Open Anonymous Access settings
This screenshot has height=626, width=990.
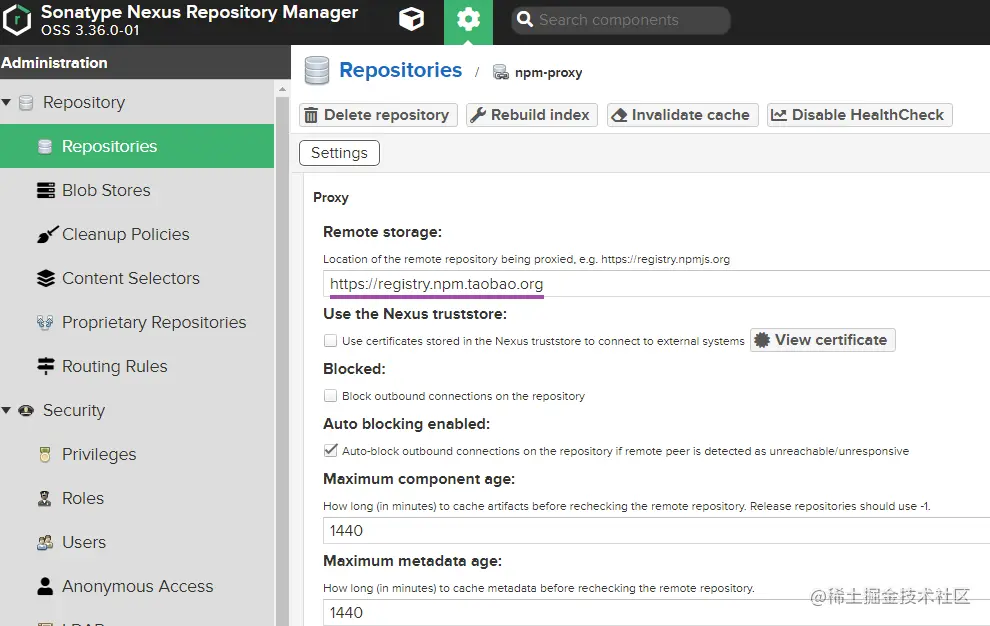coord(137,586)
